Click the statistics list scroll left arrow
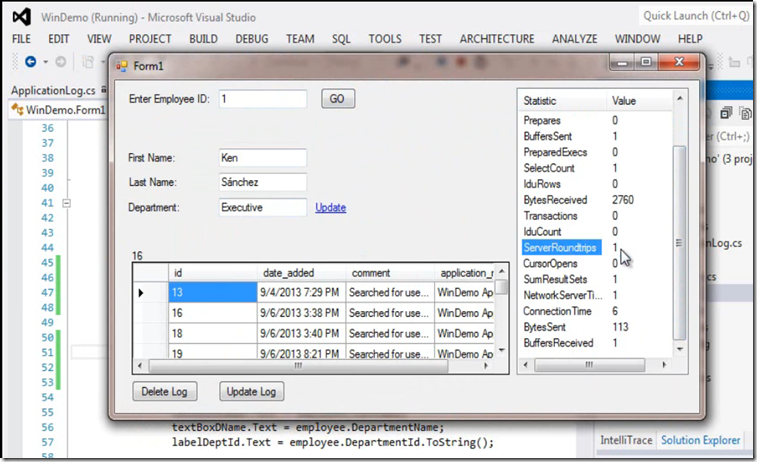The height and width of the screenshot is (462, 757). [526, 365]
